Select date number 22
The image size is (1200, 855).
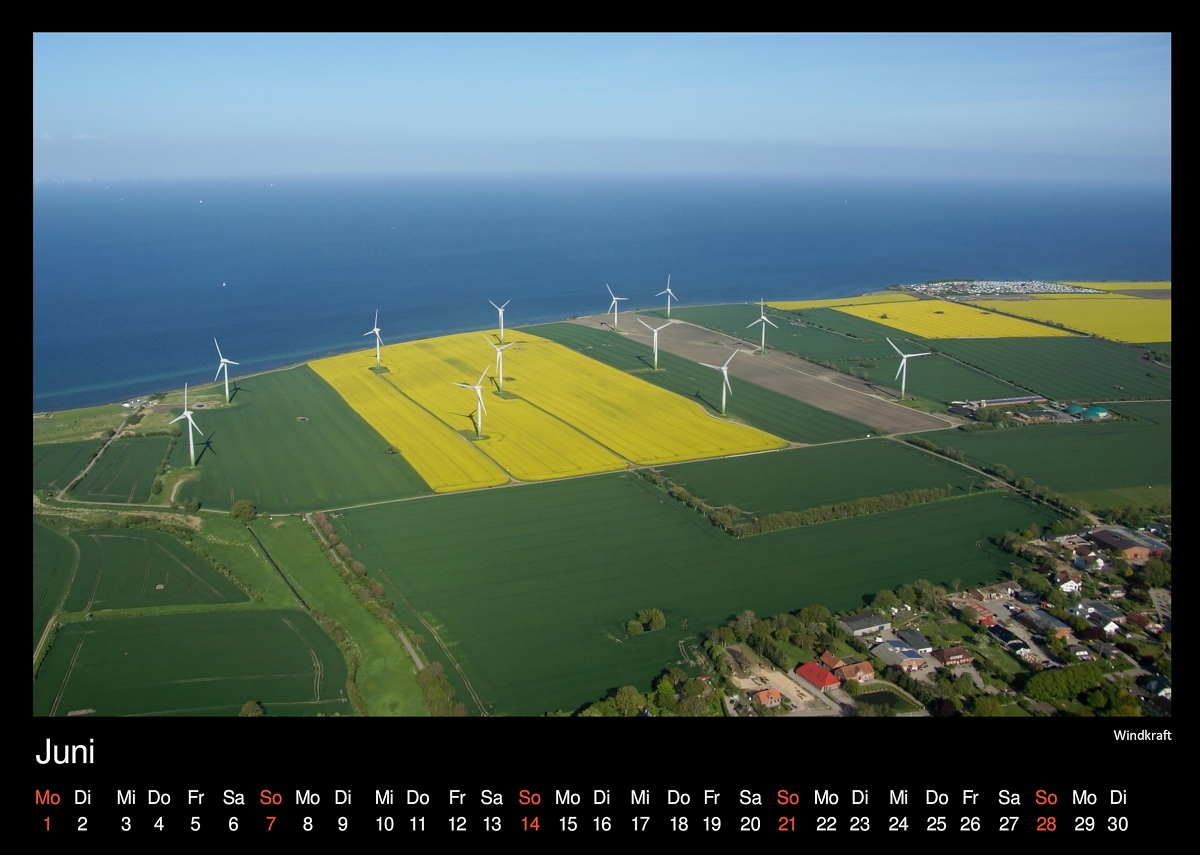[x=826, y=824]
